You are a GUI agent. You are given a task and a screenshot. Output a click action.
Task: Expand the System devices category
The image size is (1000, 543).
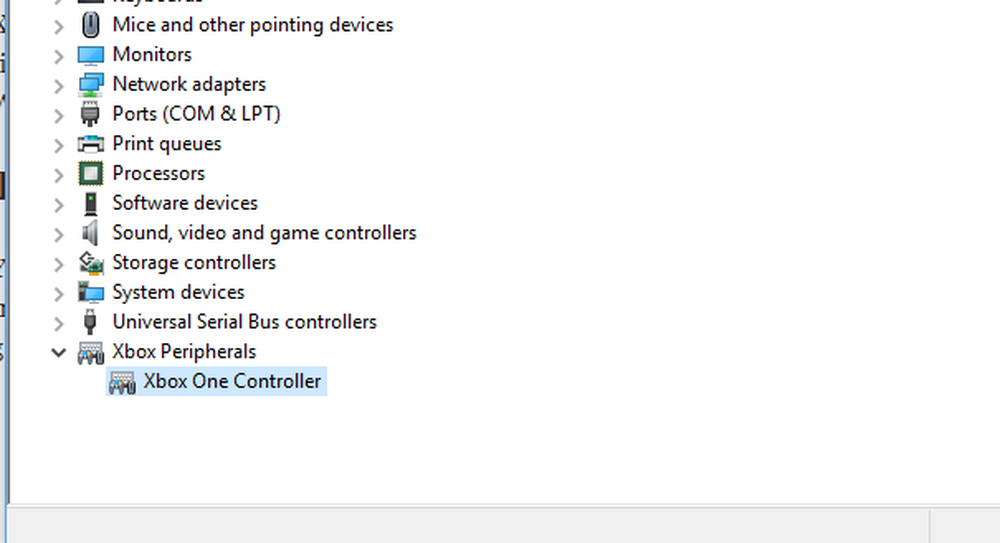tap(59, 293)
